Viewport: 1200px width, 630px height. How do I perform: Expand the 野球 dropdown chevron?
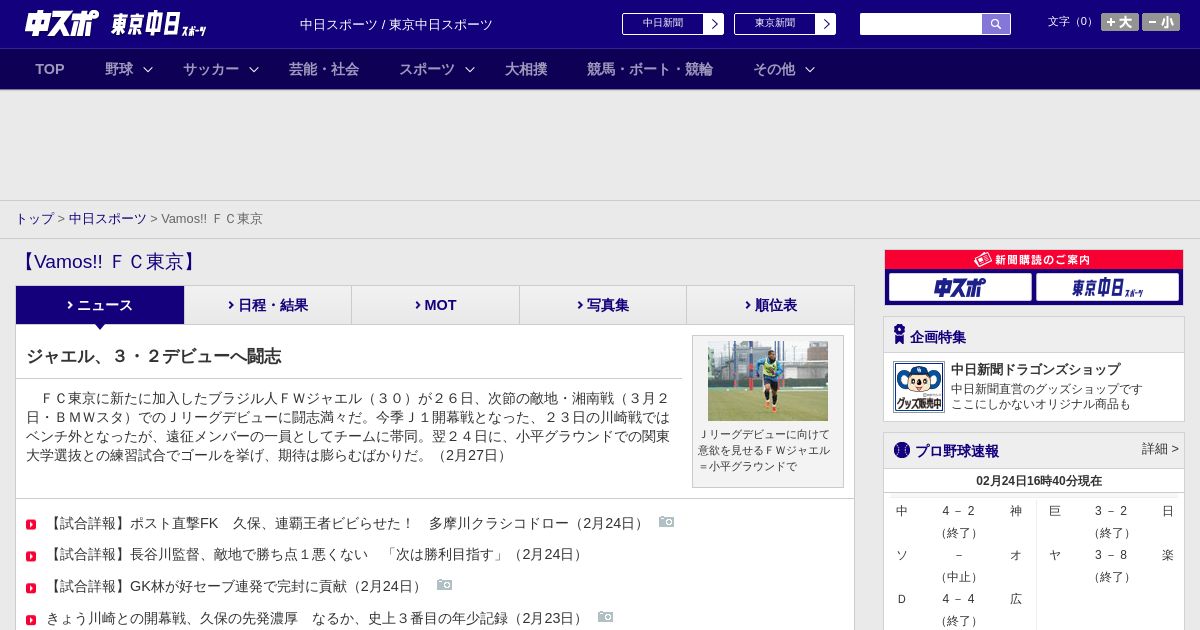[148, 69]
